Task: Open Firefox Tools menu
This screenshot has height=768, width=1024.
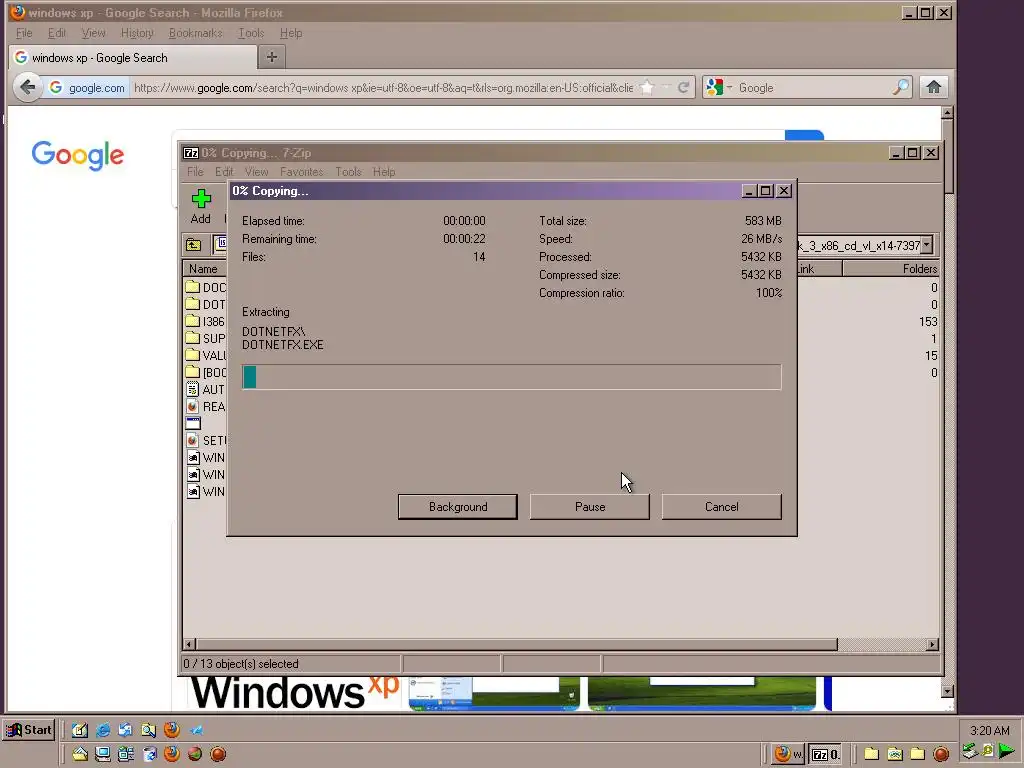Action: click(x=251, y=33)
